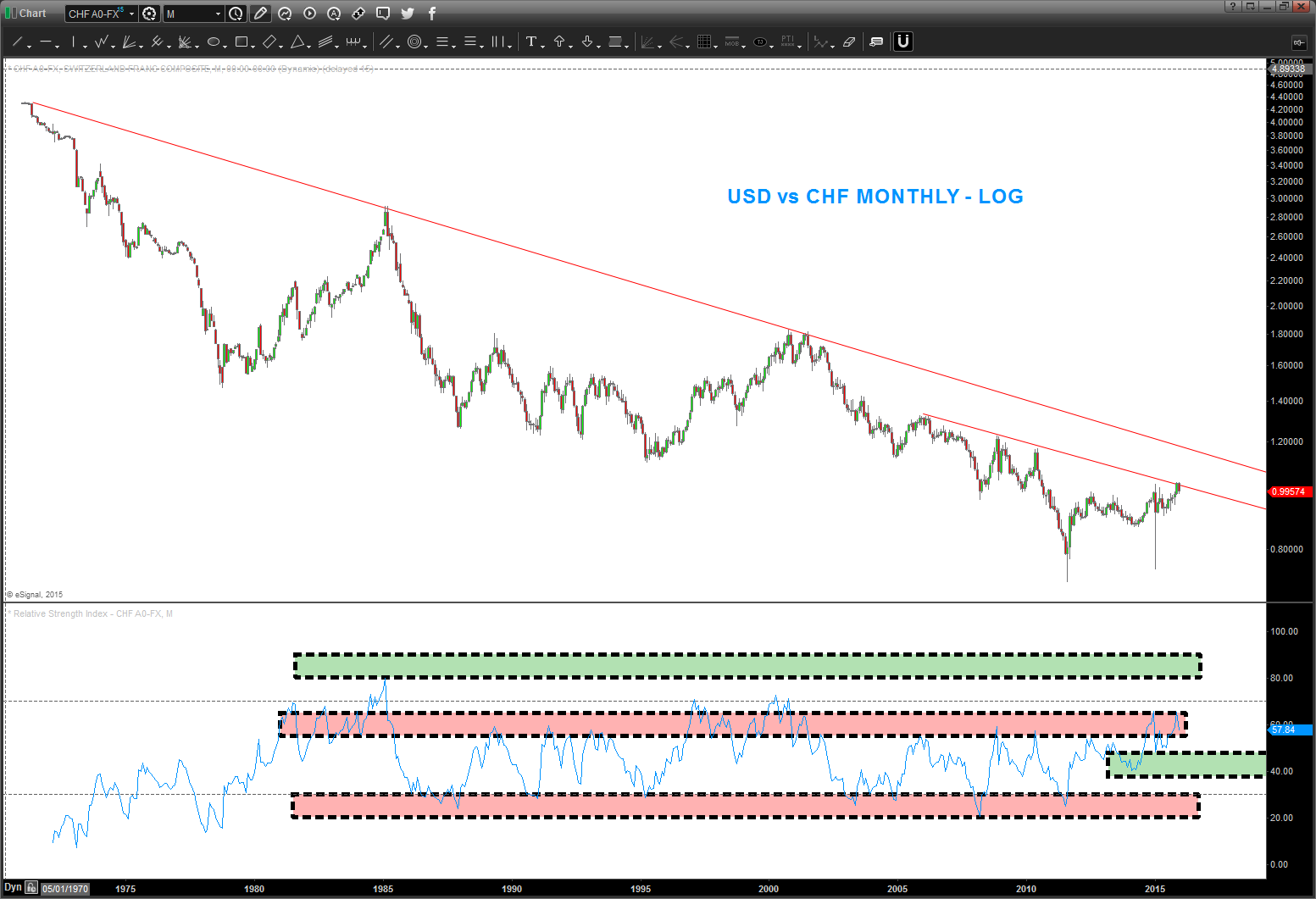The height and width of the screenshot is (899, 1316).
Task: Toggle the time axis lock icon
Action: (x=31, y=888)
